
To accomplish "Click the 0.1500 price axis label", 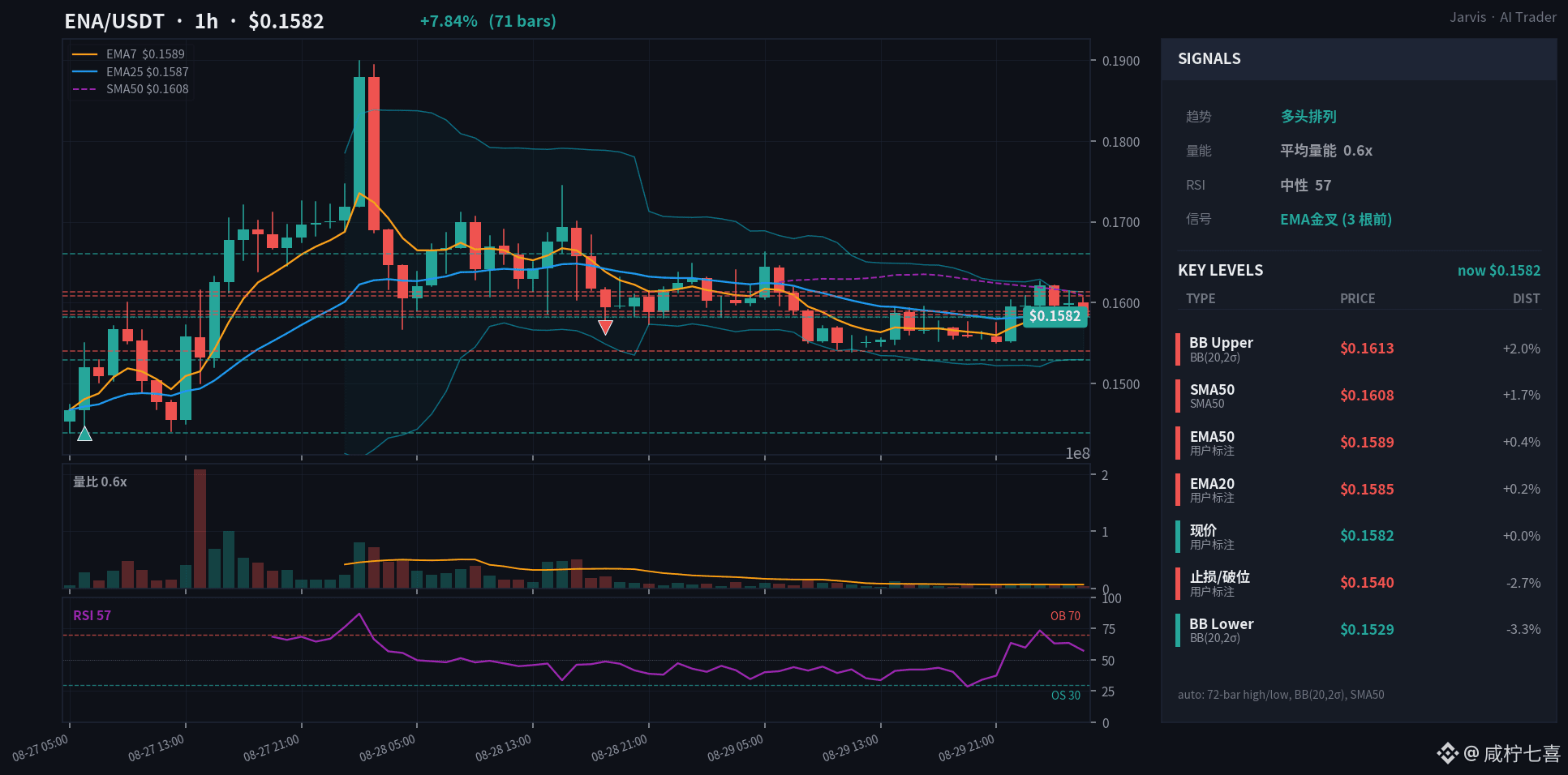I will pos(1121,384).
